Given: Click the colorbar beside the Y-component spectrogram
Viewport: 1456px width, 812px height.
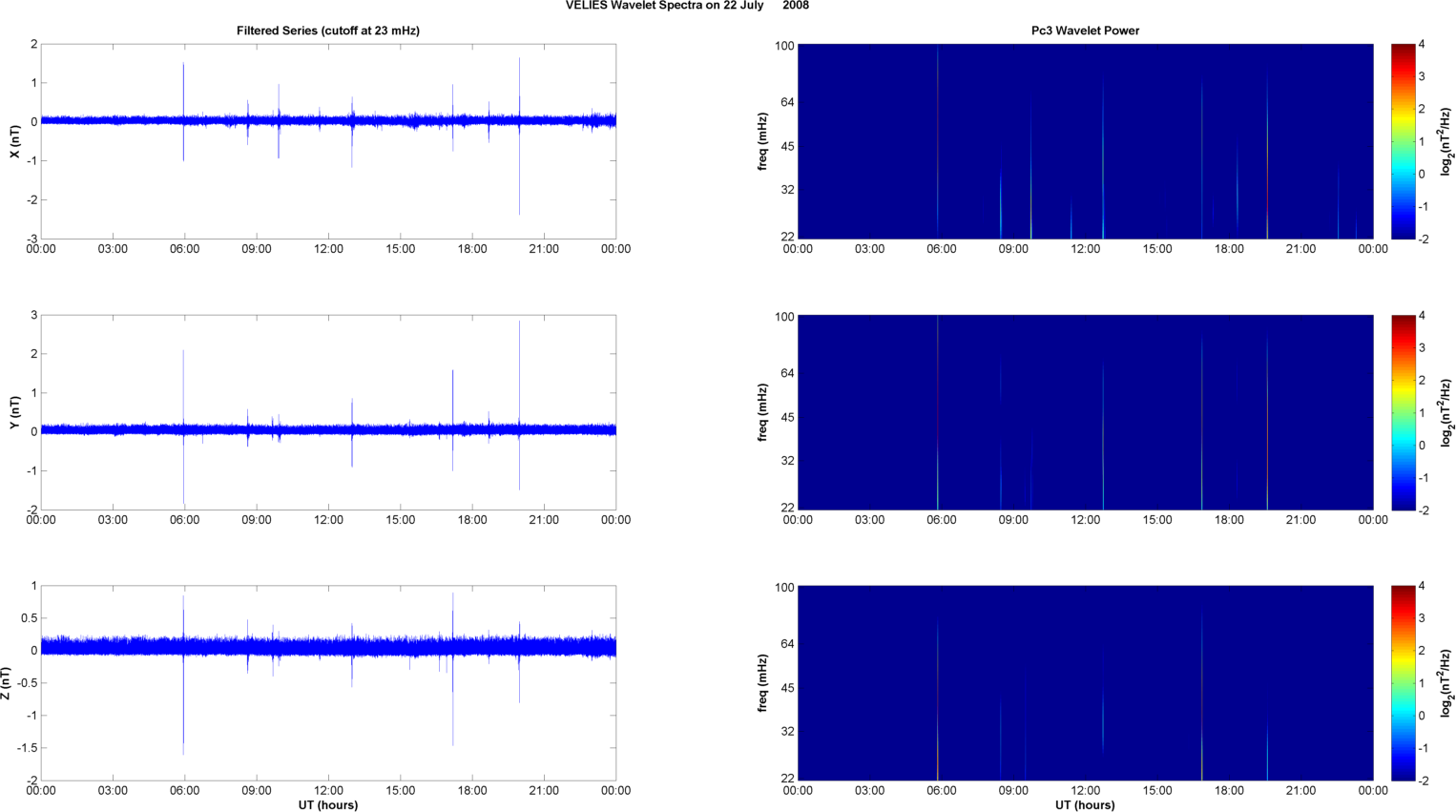Looking at the screenshot, I should pos(1403,412).
